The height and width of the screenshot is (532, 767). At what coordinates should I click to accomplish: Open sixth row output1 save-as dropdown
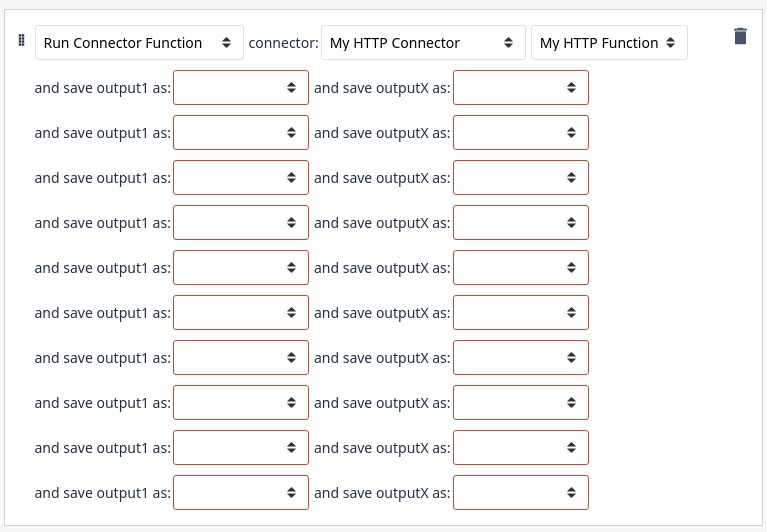241,312
